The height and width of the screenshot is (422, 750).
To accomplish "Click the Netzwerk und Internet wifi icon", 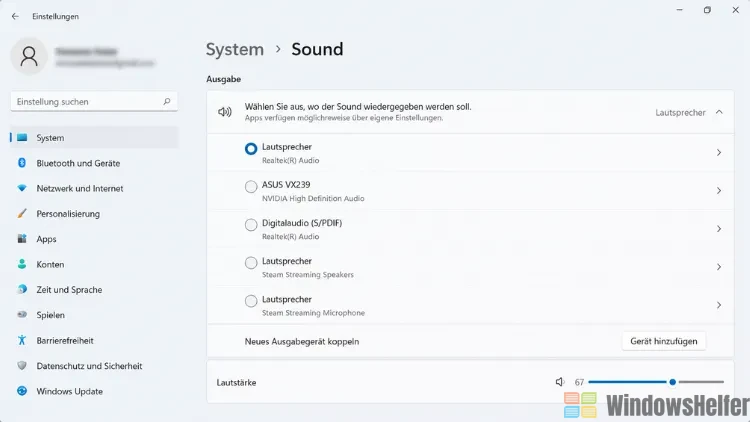I will click(x=22, y=189).
